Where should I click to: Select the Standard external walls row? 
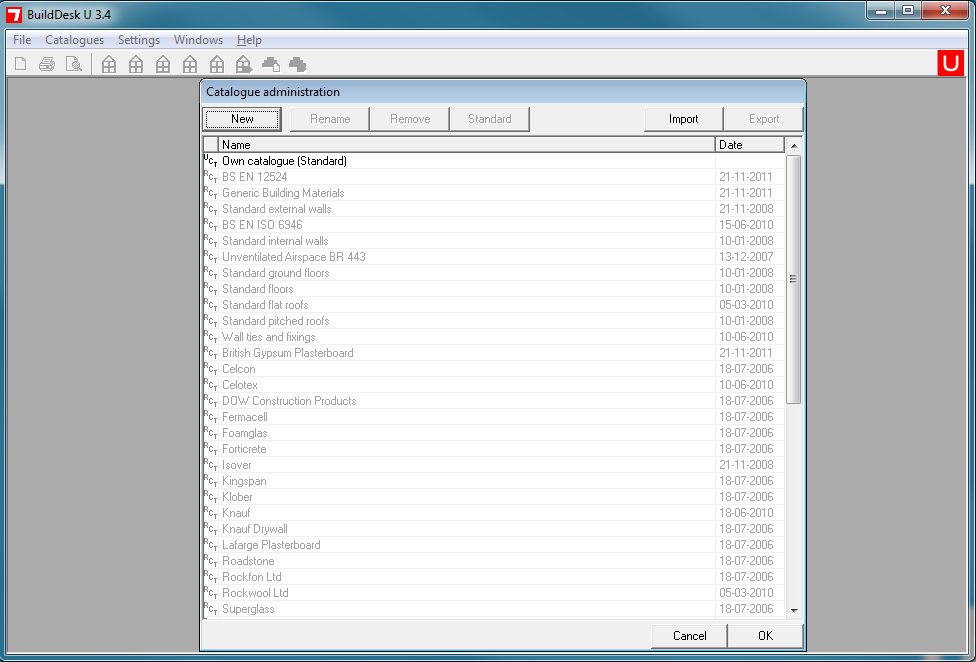(494, 209)
